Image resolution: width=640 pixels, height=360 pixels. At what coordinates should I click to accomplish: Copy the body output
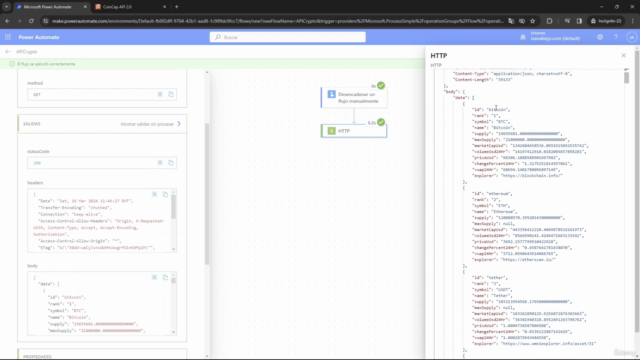pos(165,277)
